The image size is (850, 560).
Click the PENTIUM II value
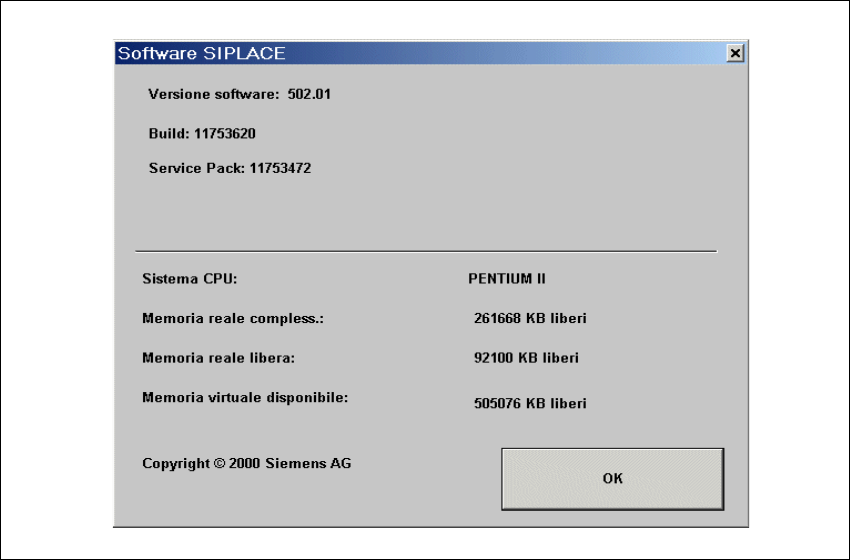coord(507,279)
